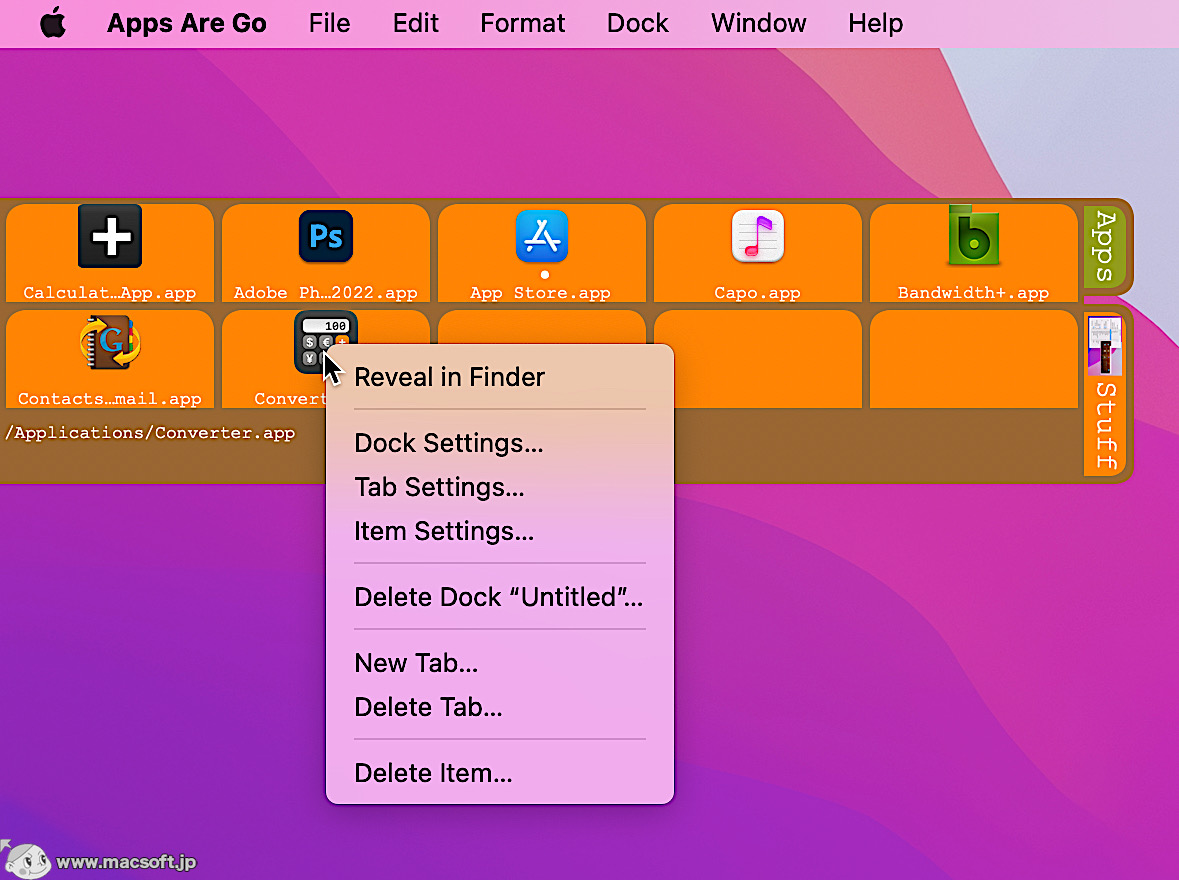Choose Delete Item… menu entry

coord(500,773)
